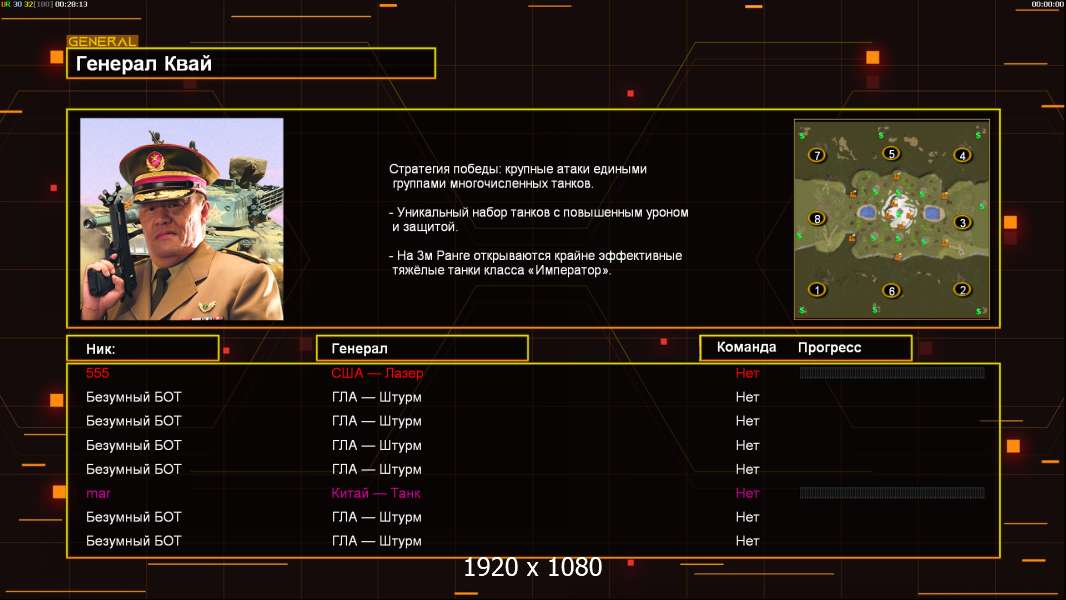Screen dimensions: 1066x600
Task: Click the General Kwai portrait image
Action: pos(182,219)
